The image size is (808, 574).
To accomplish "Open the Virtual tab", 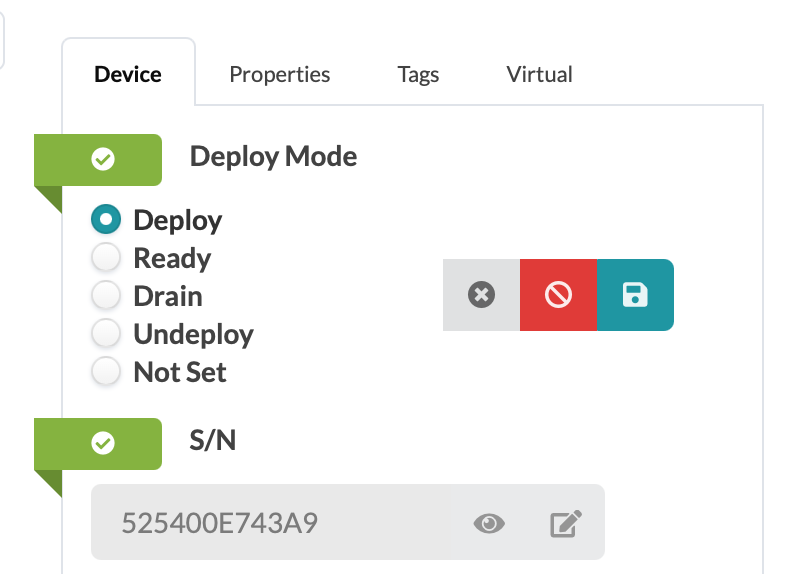I will click(x=539, y=75).
